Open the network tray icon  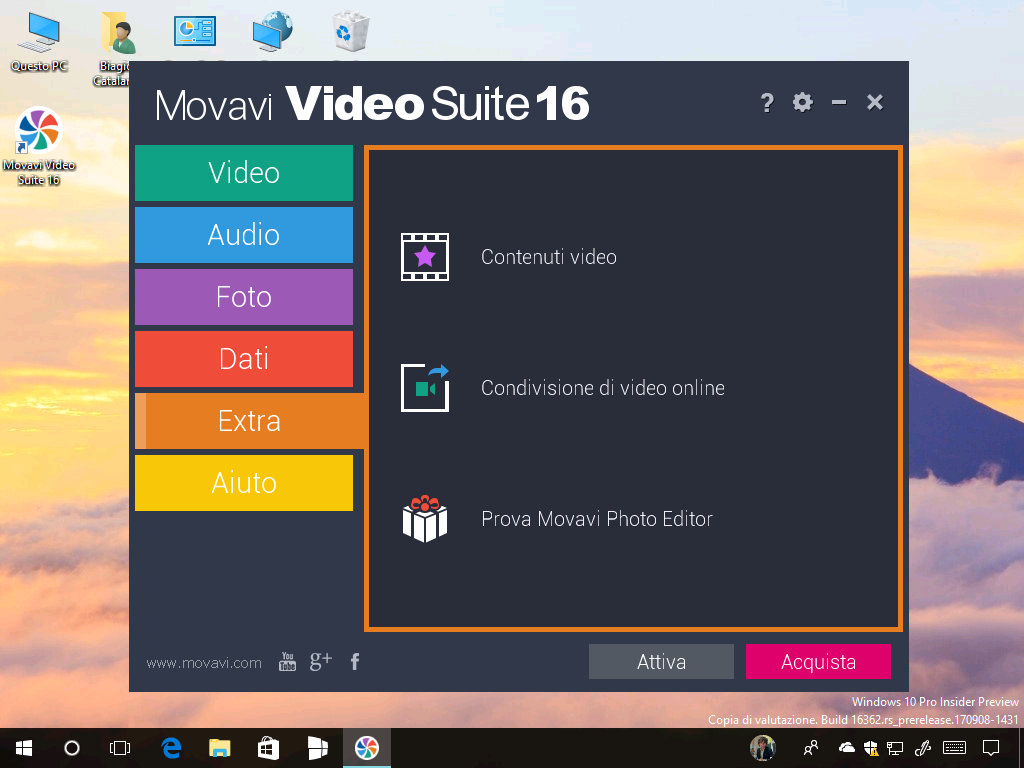pos(895,748)
